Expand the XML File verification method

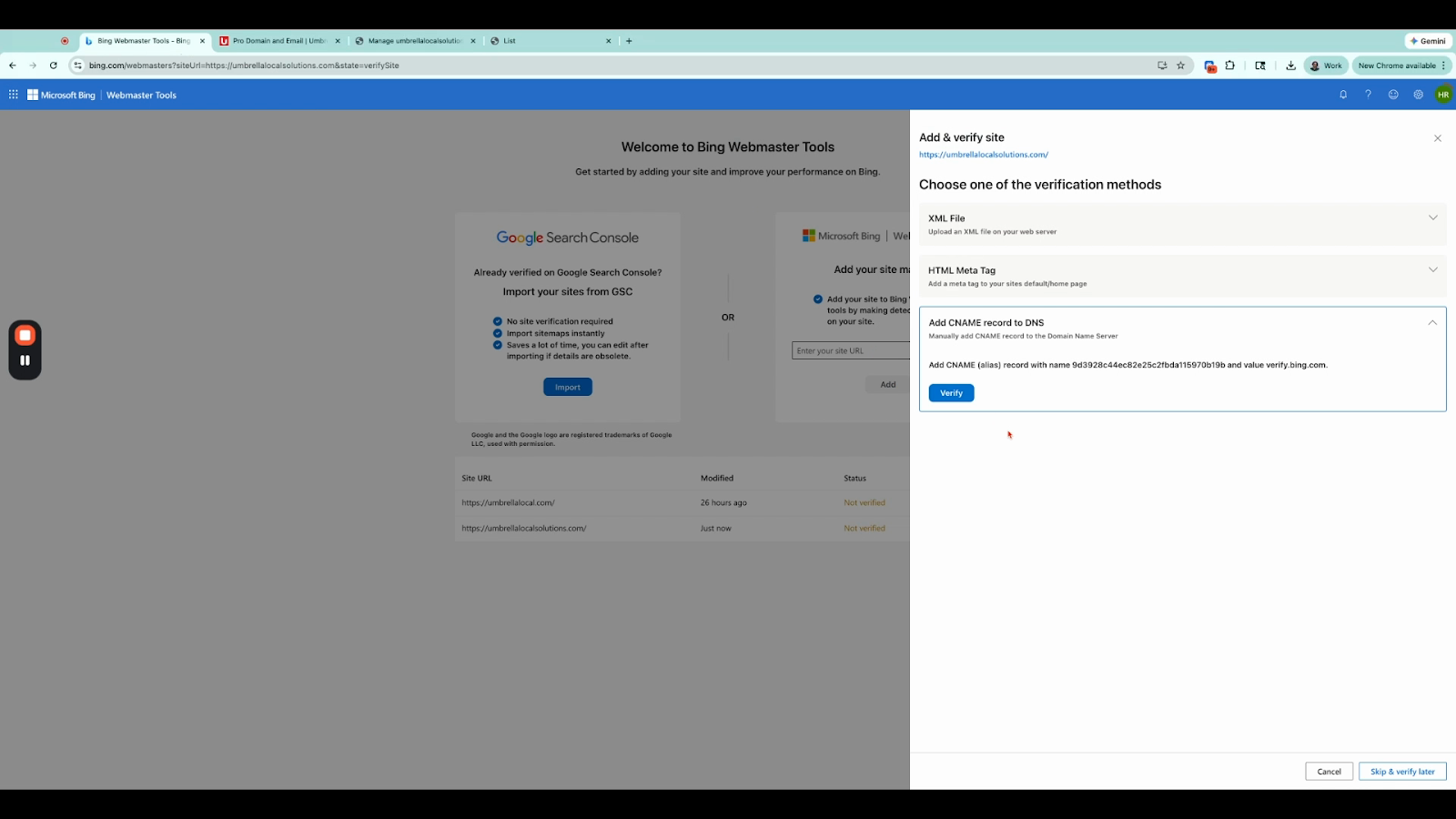(x=1182, y=224)
